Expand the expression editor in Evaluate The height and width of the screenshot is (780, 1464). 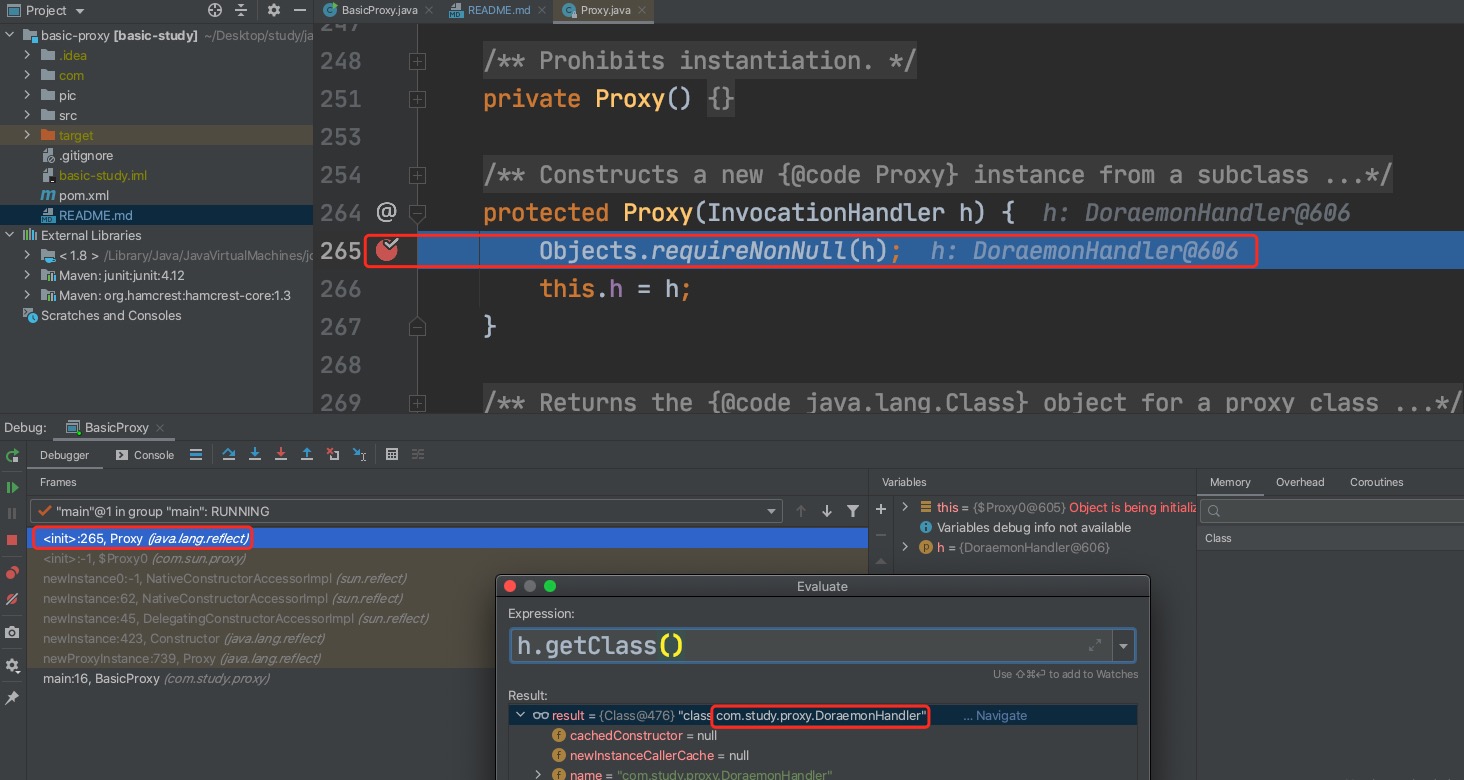(1095, 646)
